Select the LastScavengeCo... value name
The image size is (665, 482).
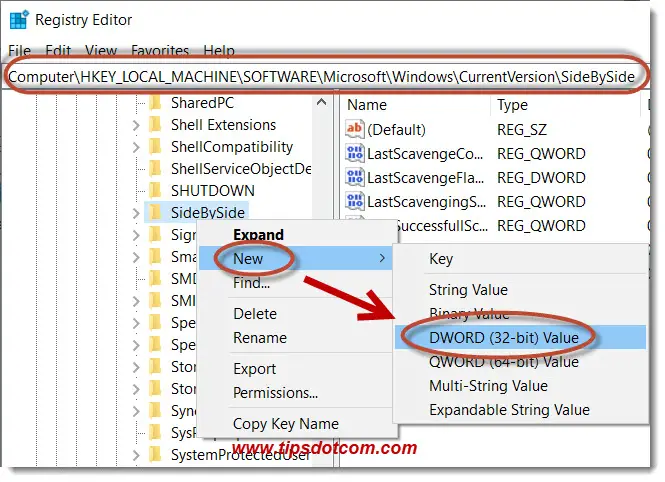(425, 153)
